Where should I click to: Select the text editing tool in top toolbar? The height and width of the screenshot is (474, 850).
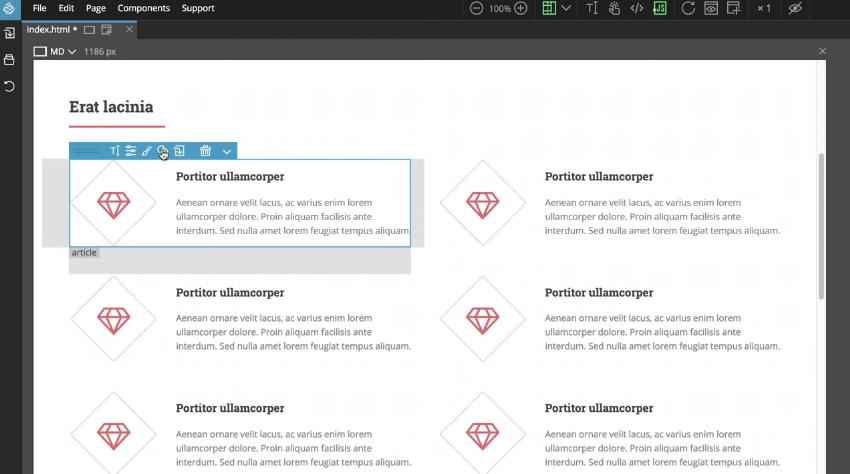(592, 8)
